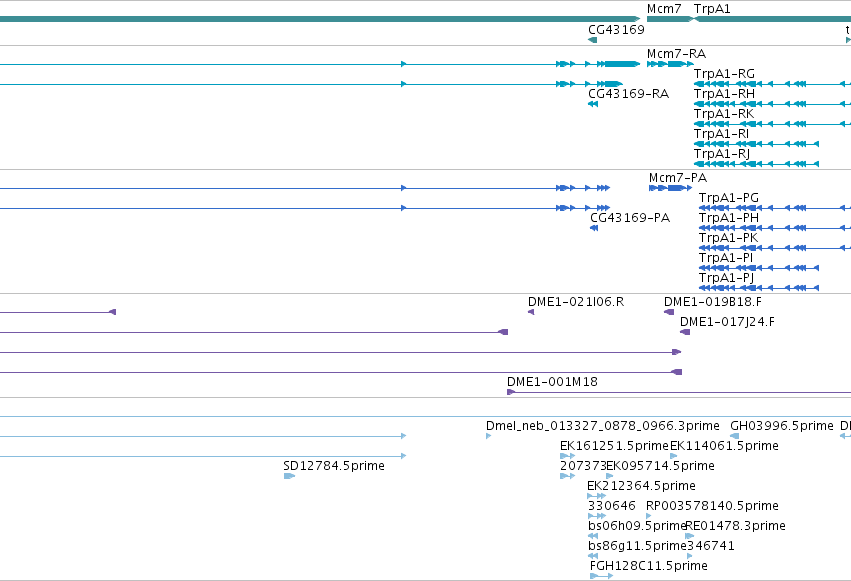Click the EK095714.5prime EST label

click(x=660, y=466)
